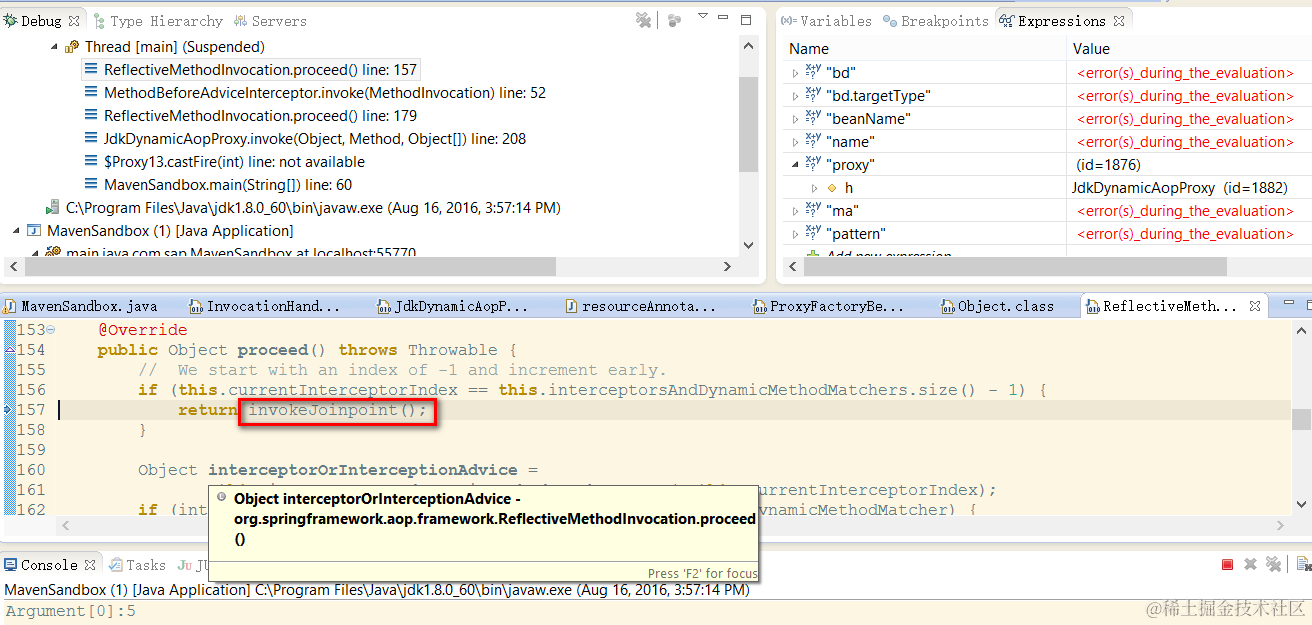Collapse the Thread [main] (Suspended) node
This screenshot has height=625, width=1312.
[x=54, y=47]
